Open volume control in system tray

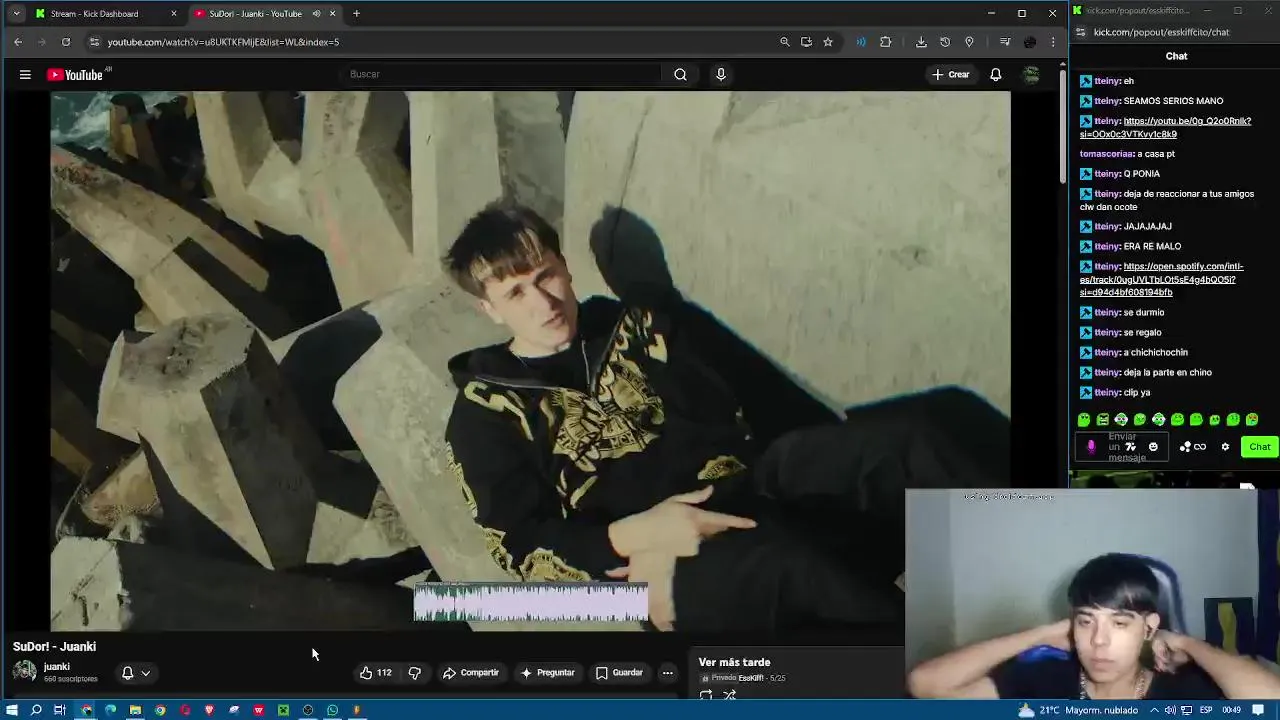1170,710
